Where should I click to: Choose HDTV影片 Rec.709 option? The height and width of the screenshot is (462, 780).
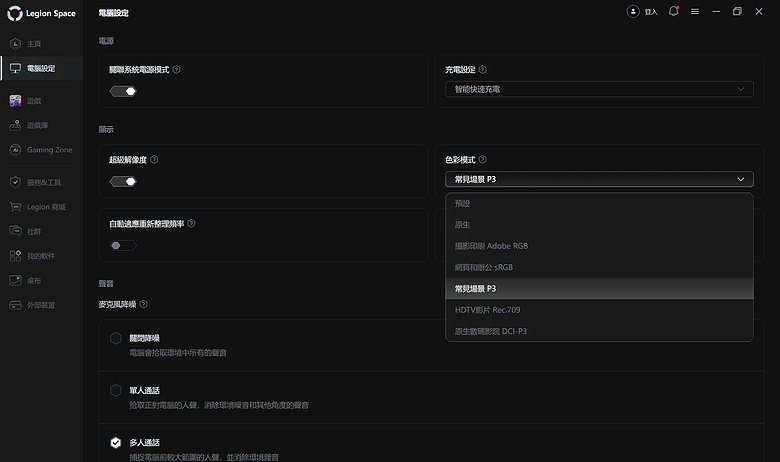click(x=599, y=310)
